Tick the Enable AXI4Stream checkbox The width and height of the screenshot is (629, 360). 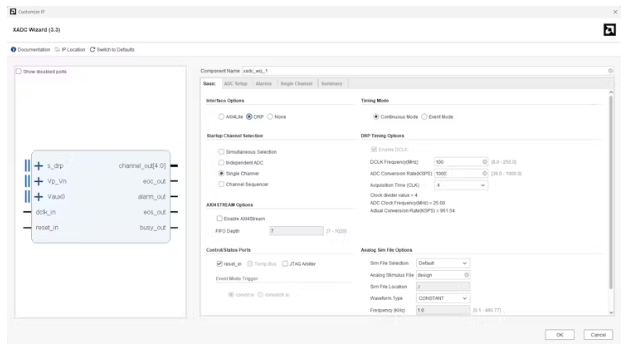[x=219, y=218]
